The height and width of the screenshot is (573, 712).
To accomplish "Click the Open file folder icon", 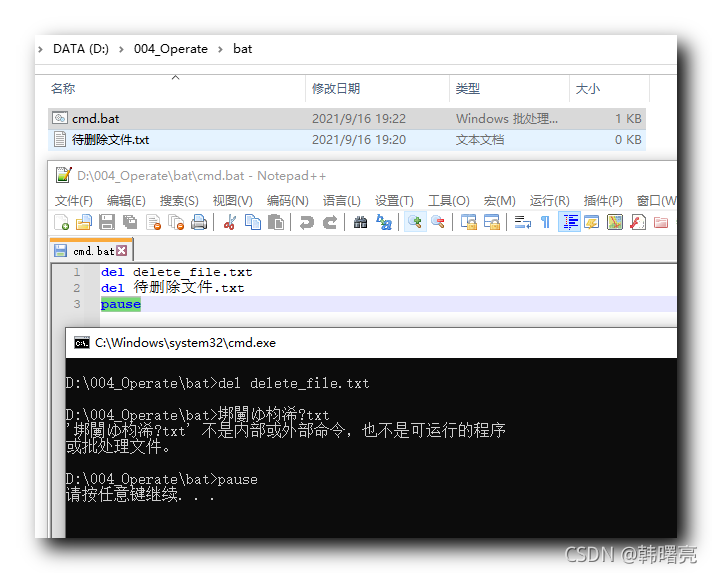I will (84, 222).
